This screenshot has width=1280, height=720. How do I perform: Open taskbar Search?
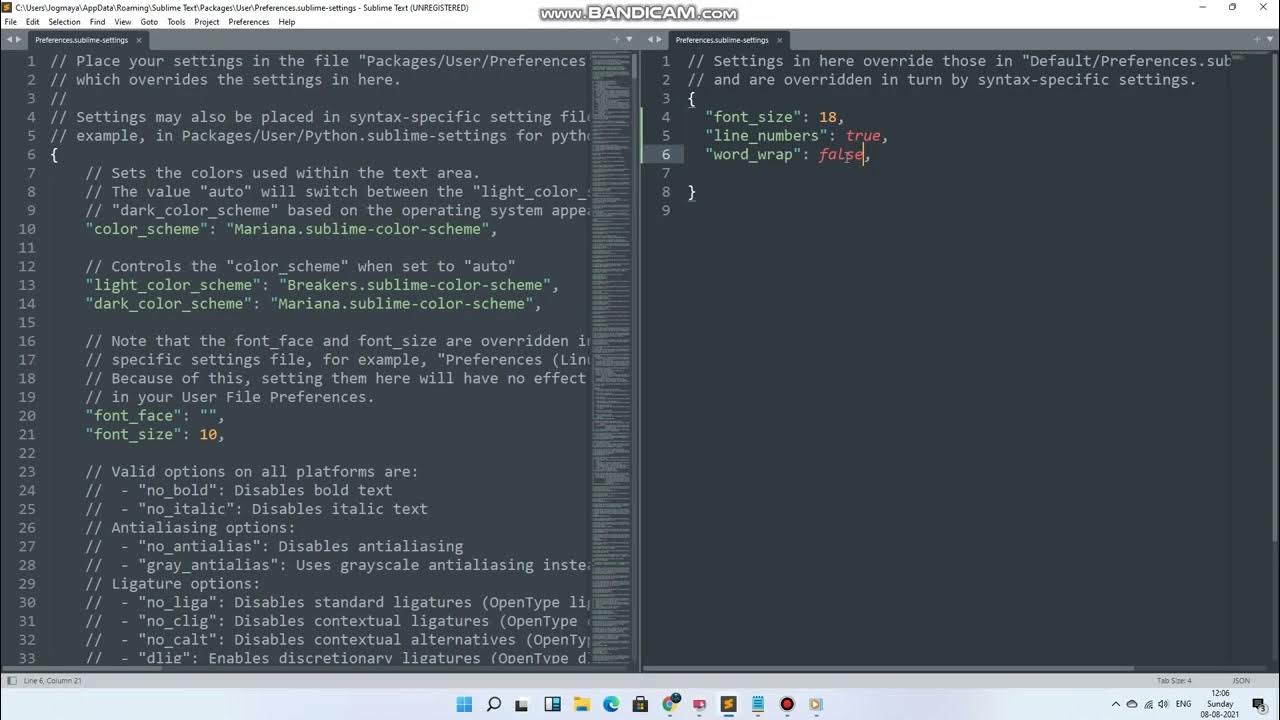(x=494, y=704)
